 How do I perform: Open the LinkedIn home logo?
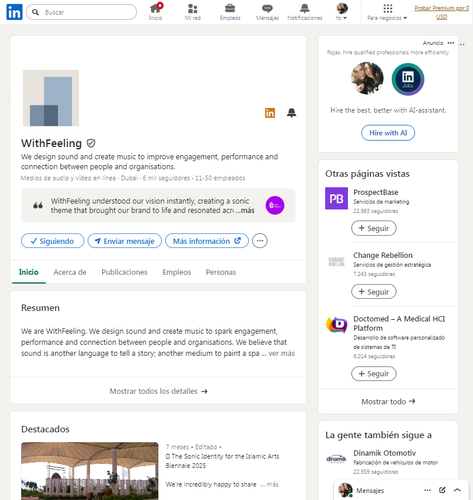coord(14,12)
